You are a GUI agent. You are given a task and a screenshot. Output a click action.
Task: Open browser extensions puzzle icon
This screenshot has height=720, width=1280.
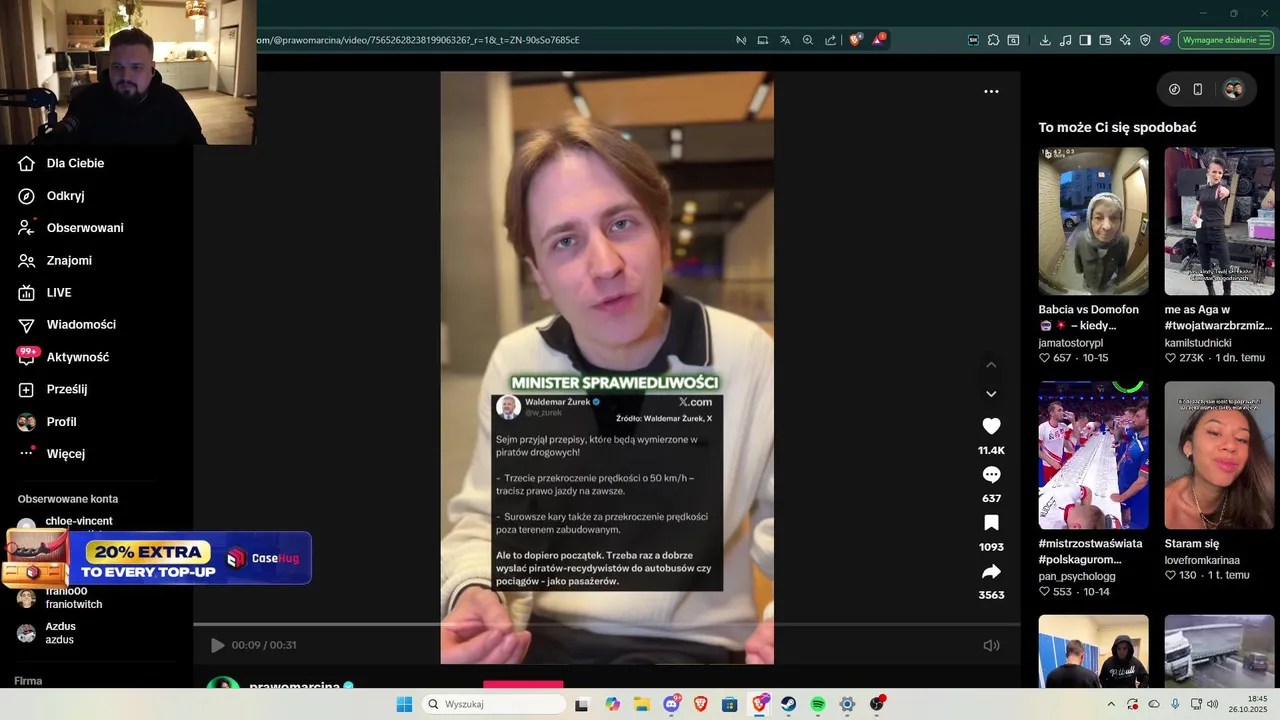pyautogui.click(x=993, y=40)
